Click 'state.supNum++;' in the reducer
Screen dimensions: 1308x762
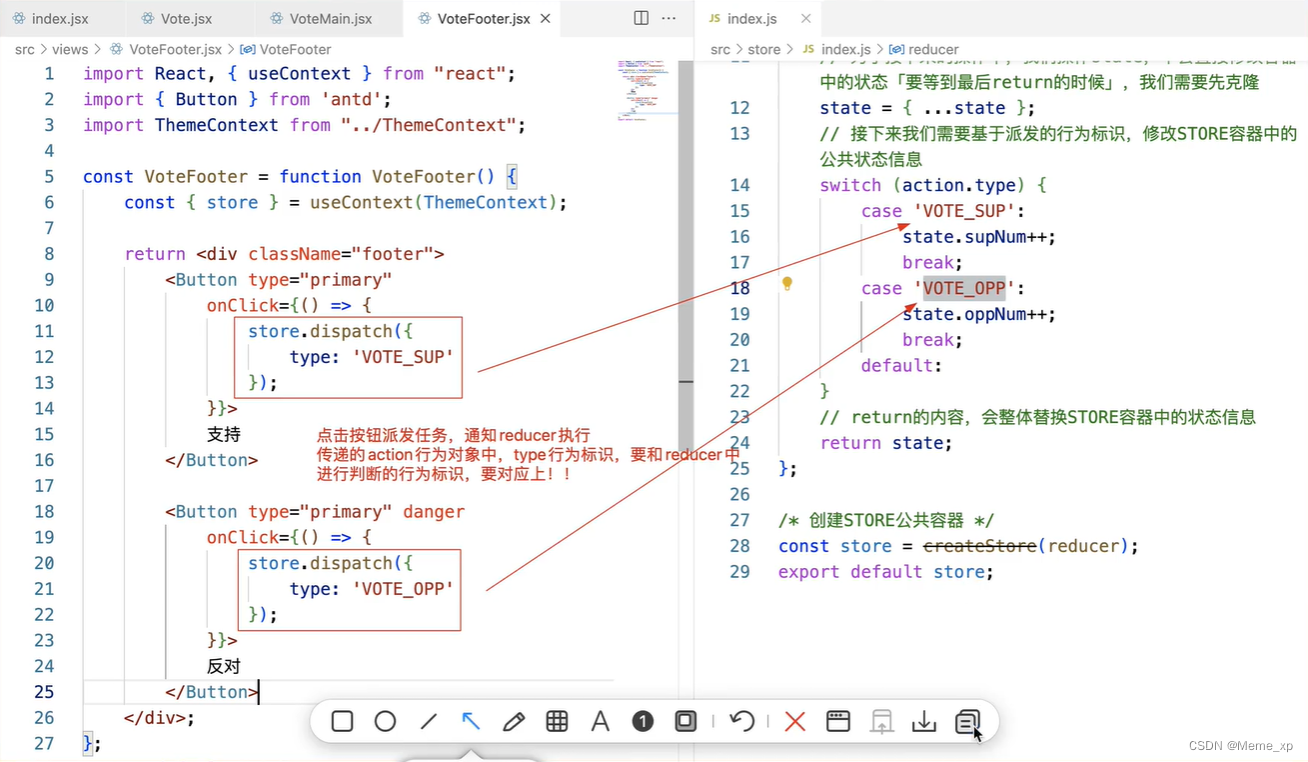(979, 237)
